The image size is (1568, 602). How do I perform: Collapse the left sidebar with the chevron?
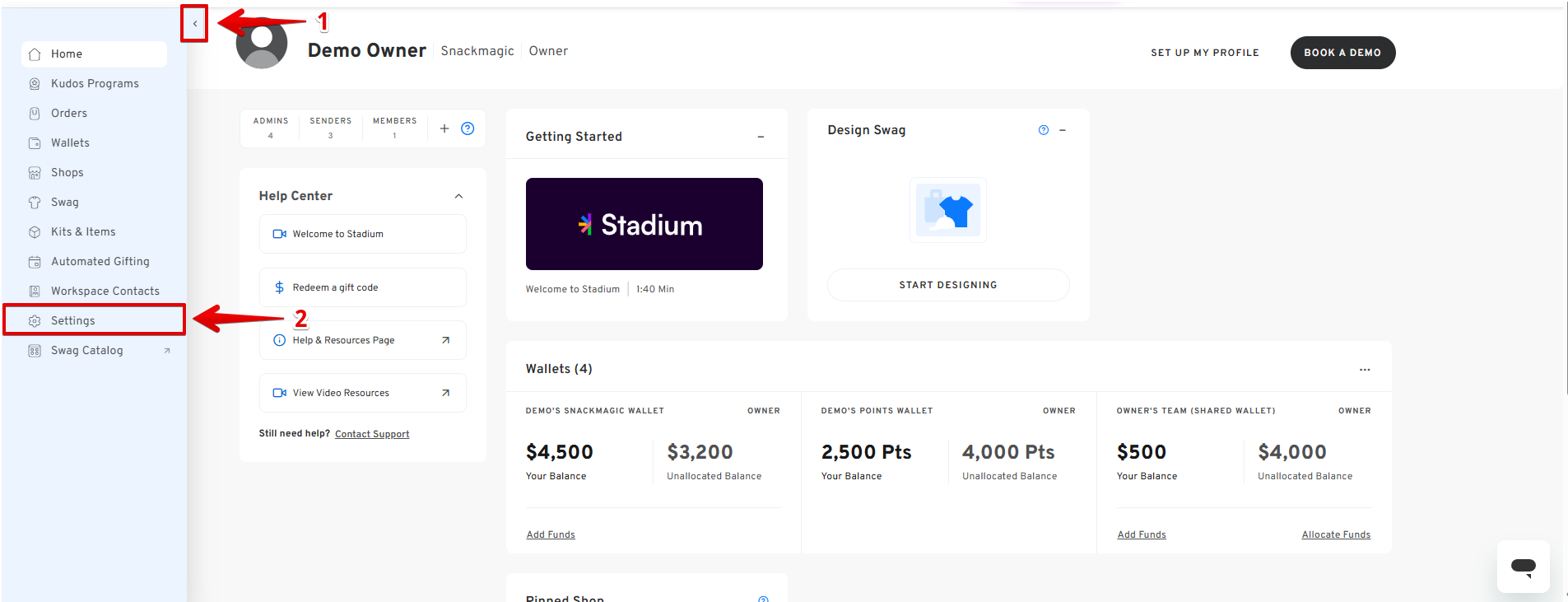coord(195,24)
